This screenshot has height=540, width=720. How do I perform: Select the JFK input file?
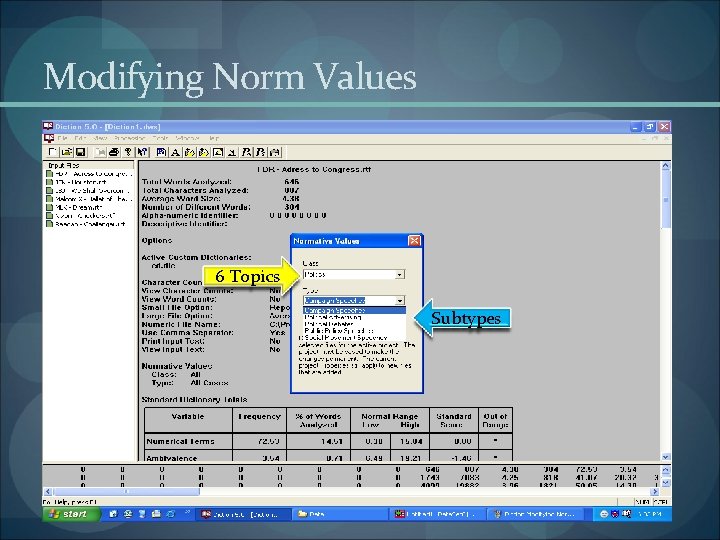[x=76, y=182]
